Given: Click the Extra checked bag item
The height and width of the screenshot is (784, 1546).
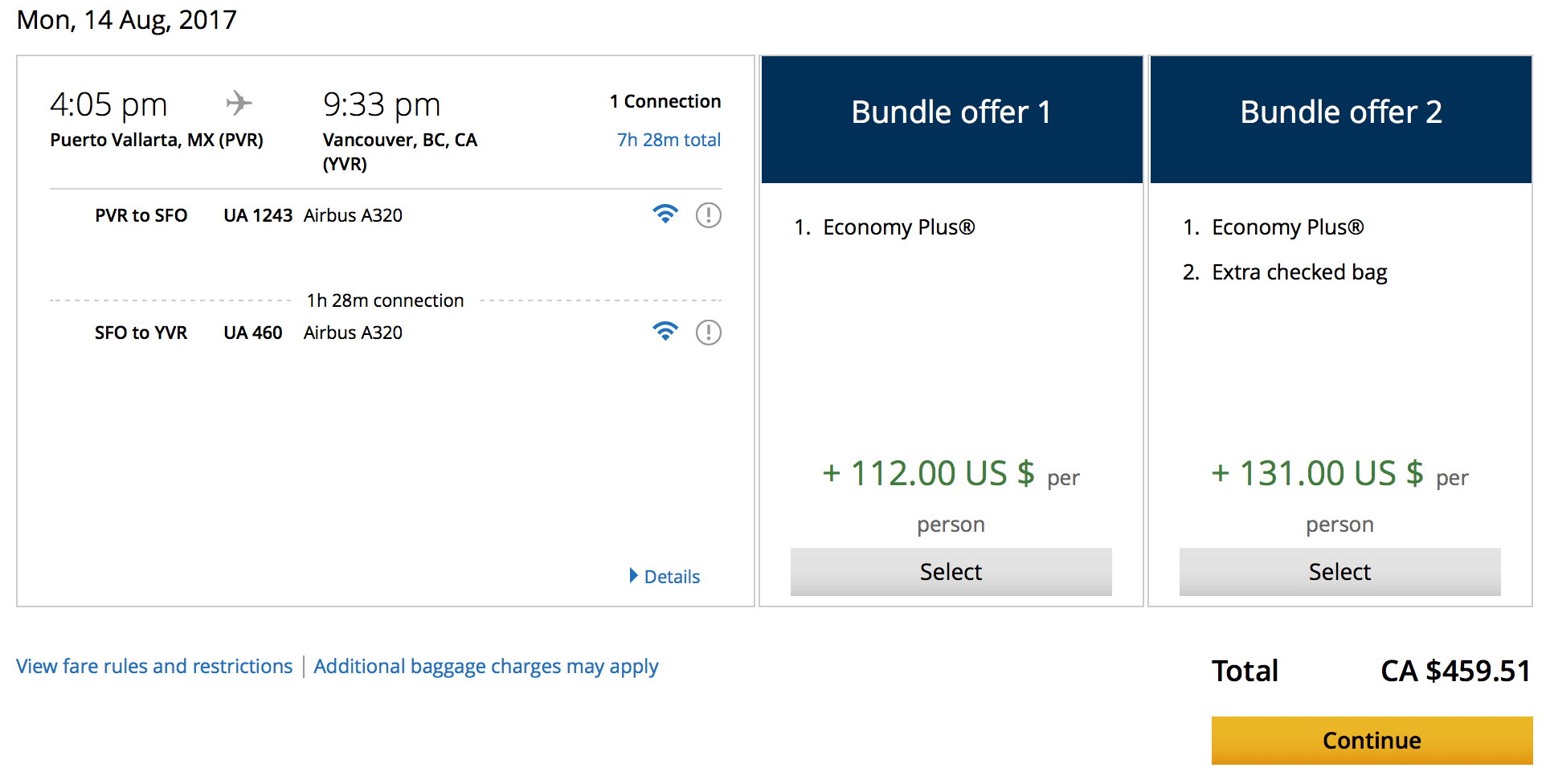Looking at the screenshot, I should 1299,272.
